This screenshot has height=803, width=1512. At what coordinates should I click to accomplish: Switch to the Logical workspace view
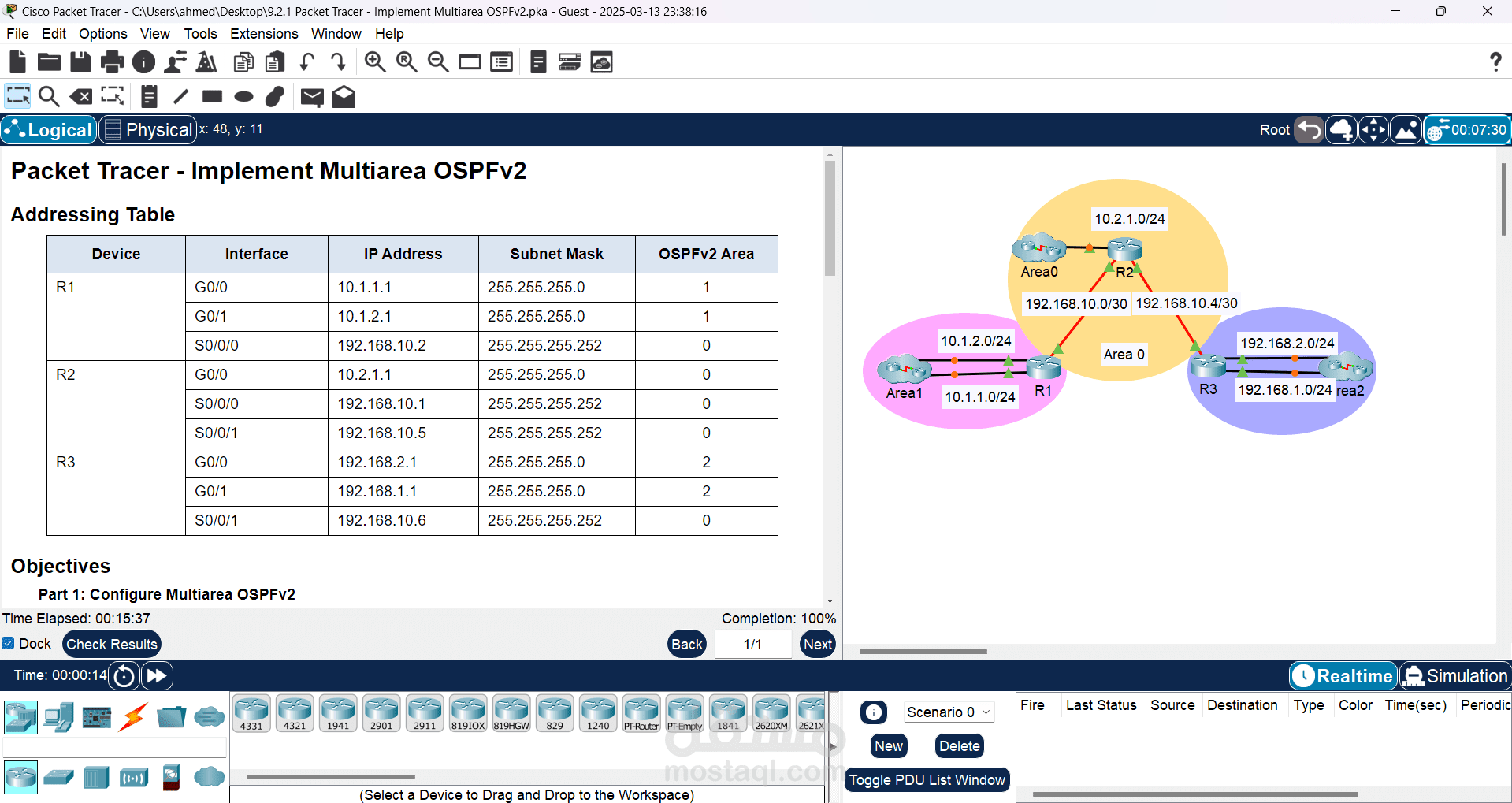(x=48, y=130)
